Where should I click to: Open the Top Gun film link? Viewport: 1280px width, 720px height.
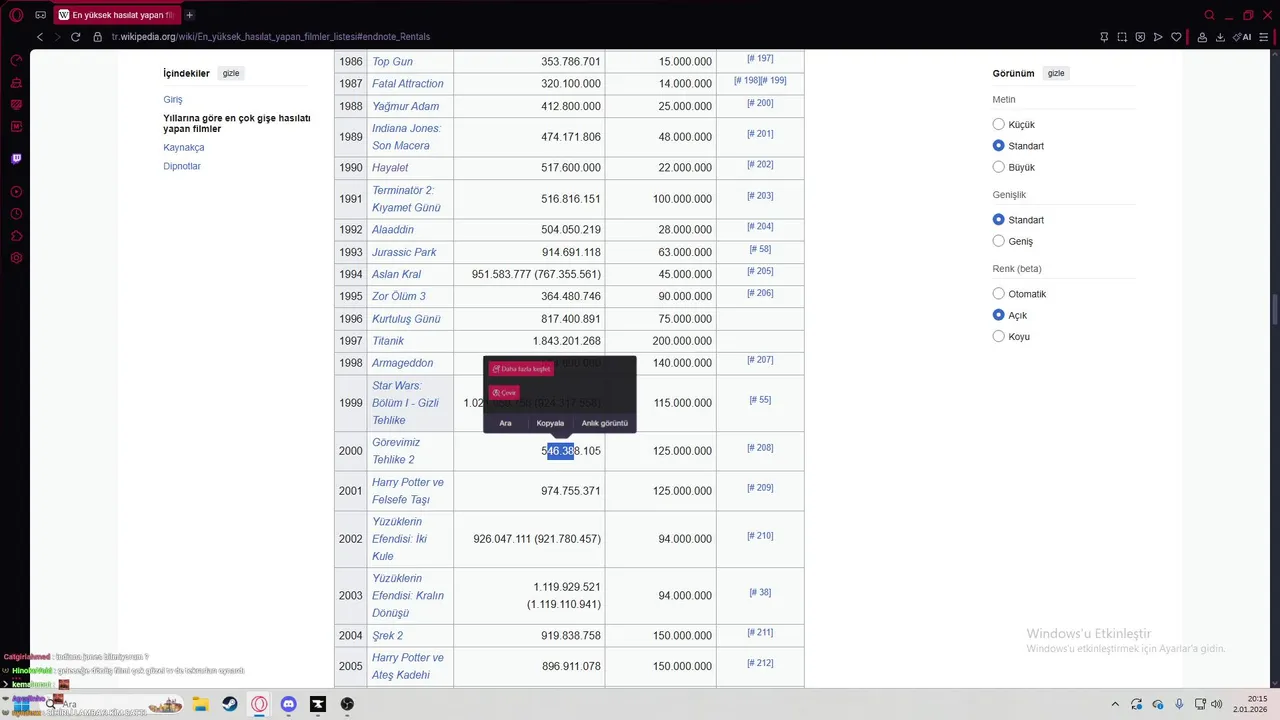click(x=392, y=62)
